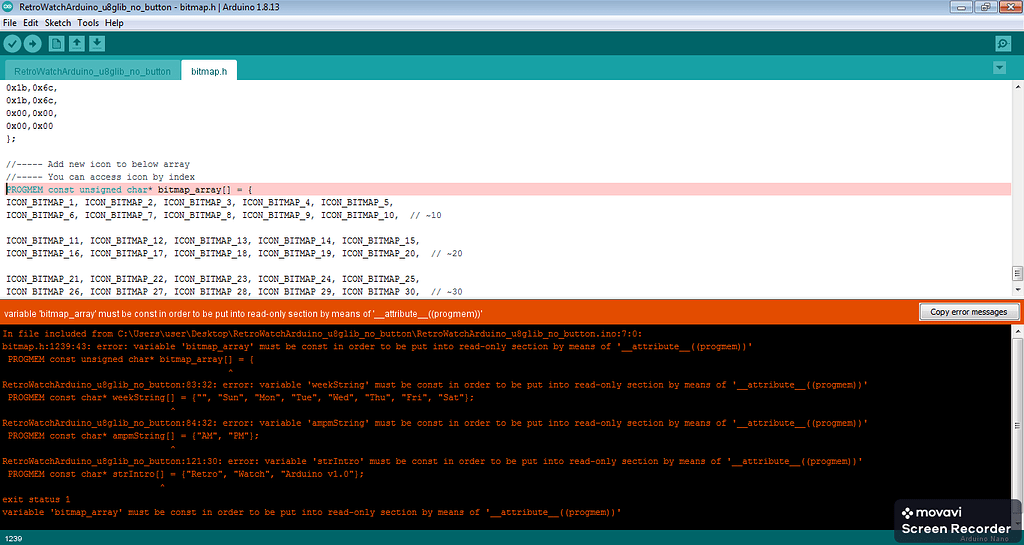1024x545 pixels.
Task: Click the strIntro error line in console
Action: [432, 461]
